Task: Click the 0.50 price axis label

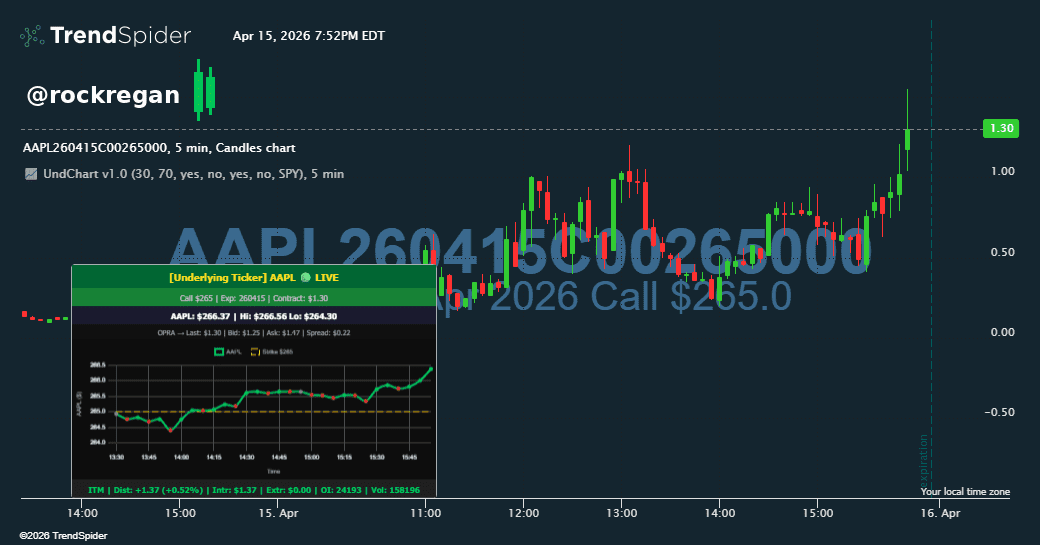Action: [1003, 252]
